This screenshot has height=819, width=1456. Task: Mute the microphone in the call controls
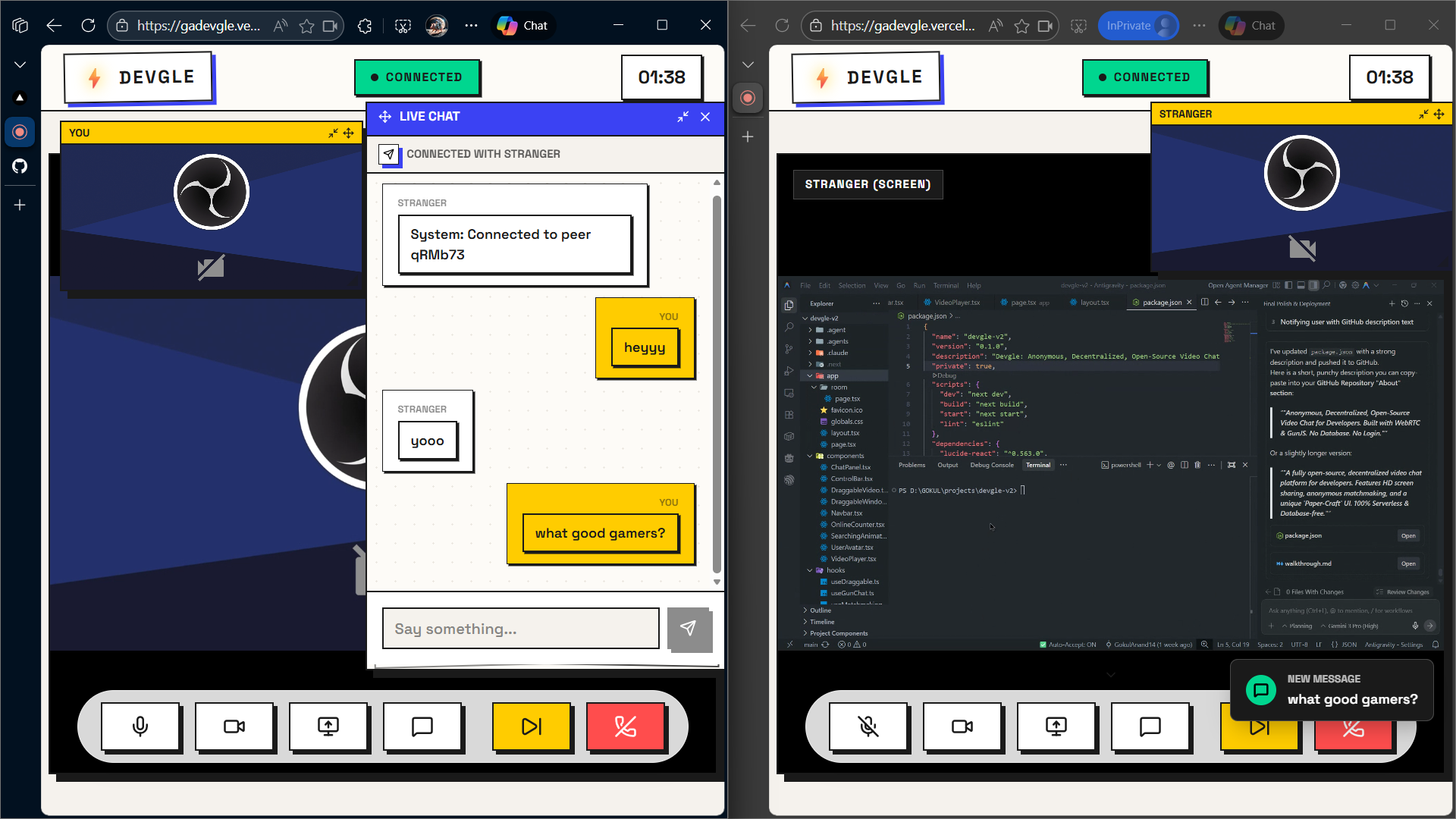[x=140, y=726]
